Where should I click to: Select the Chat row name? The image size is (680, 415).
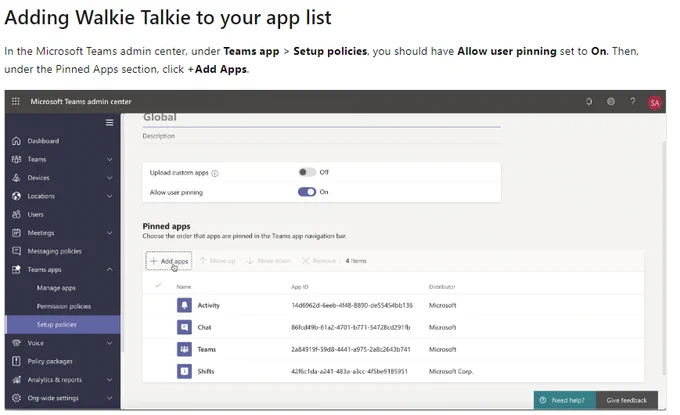(x=204, y=327)
